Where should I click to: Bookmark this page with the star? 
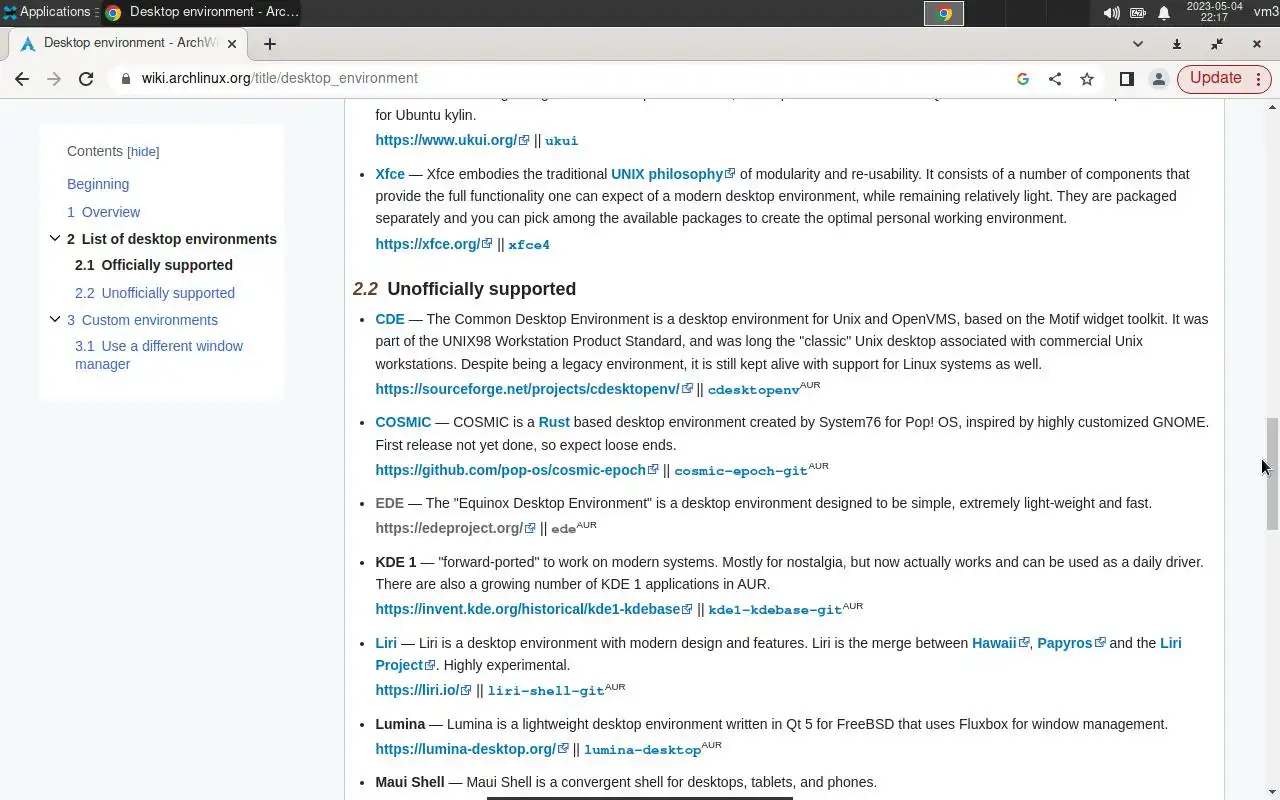1087,79
